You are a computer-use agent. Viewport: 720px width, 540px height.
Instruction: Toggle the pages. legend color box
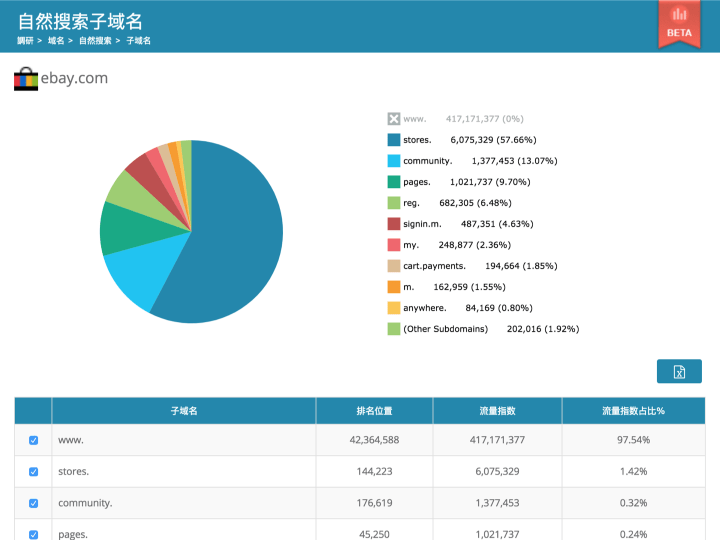click(394, 182)
